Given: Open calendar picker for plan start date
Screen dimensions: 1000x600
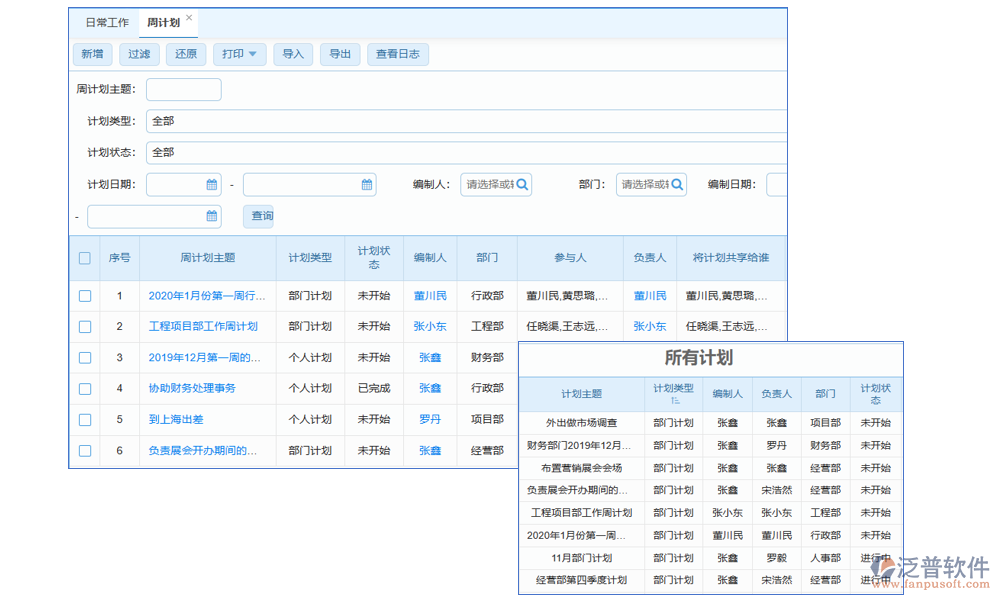Looking at the screenshot, I should (x=212, y=185).
